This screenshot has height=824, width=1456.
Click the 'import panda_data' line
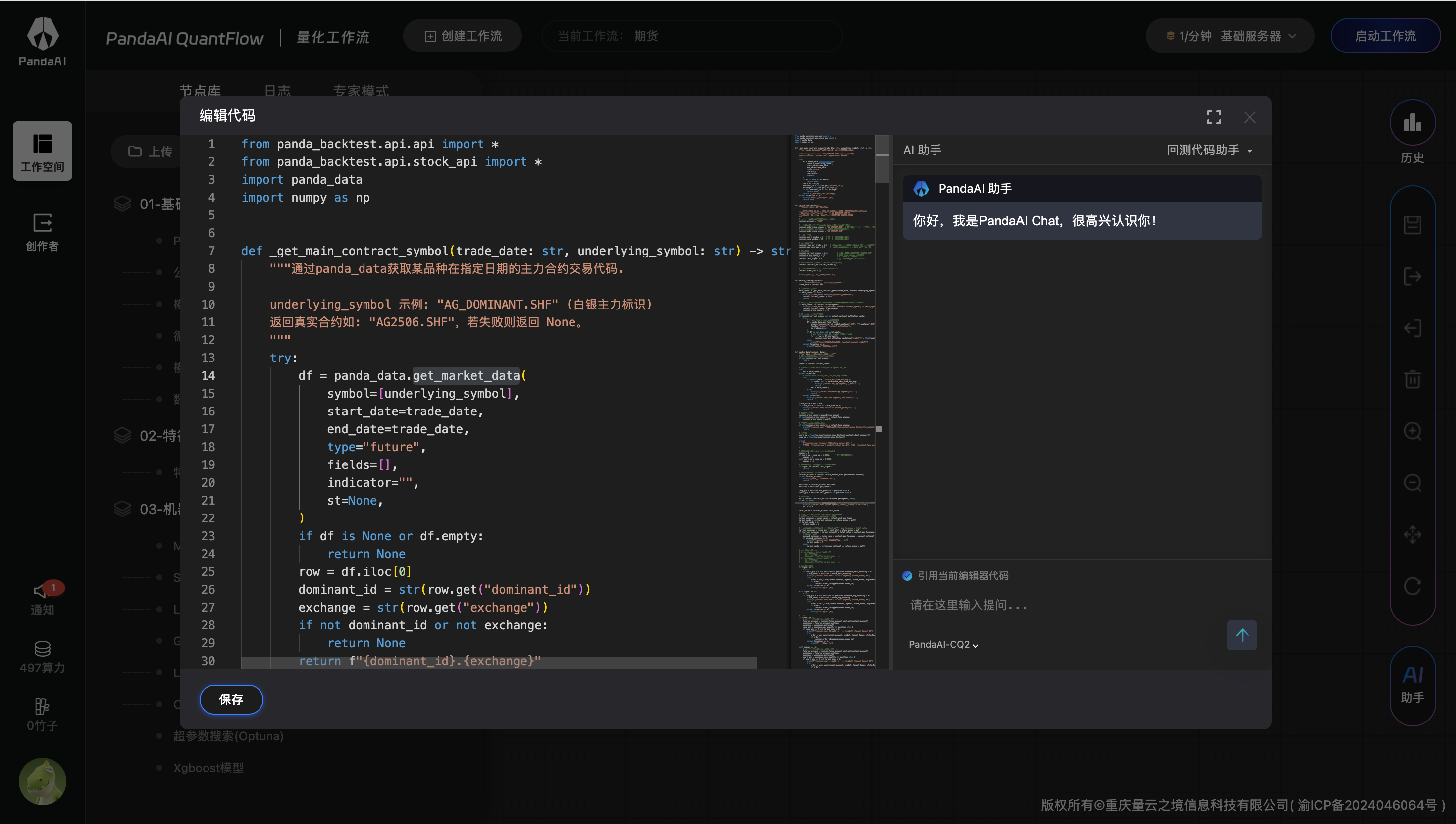click(302, 179)
